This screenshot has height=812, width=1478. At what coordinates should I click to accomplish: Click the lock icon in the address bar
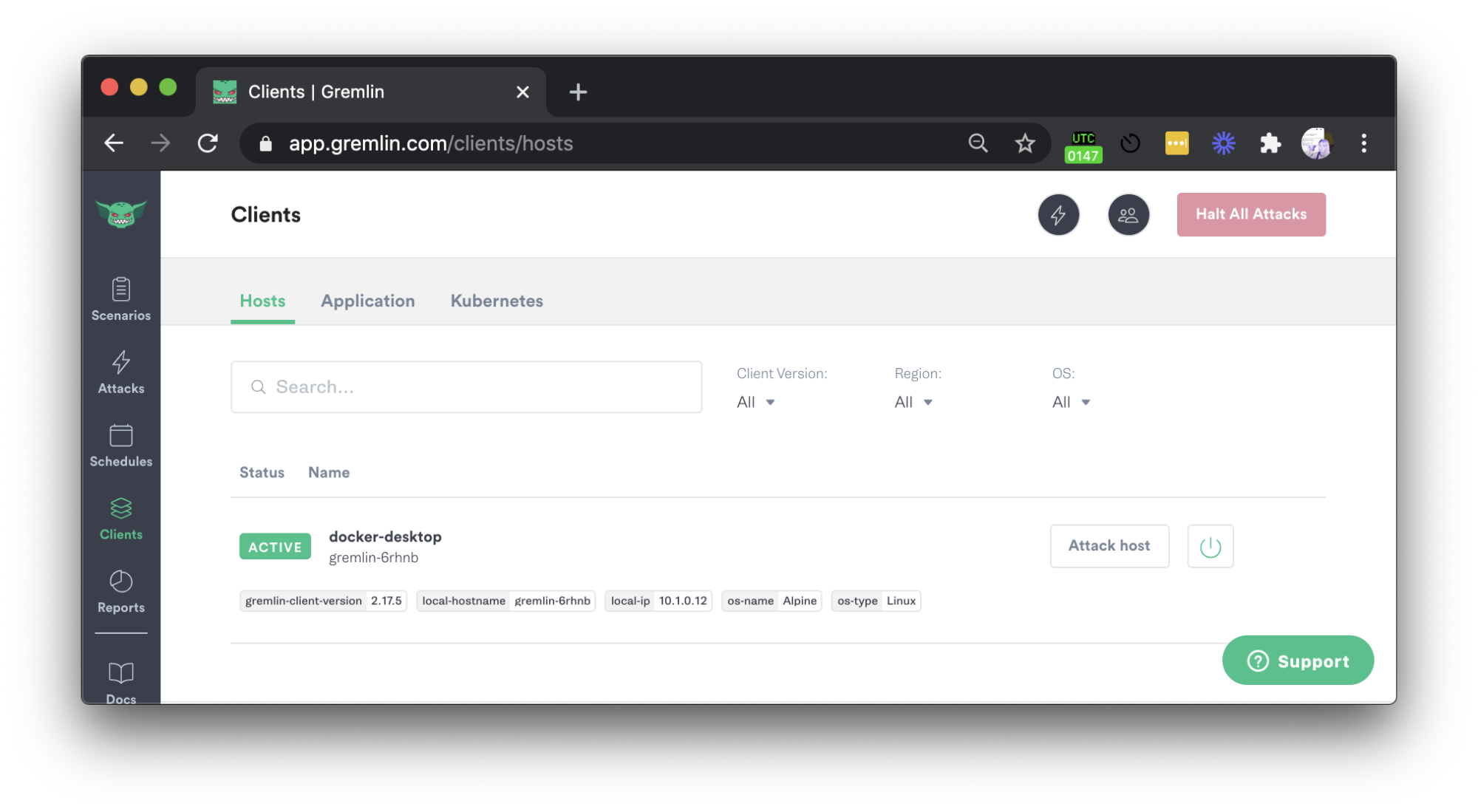(266, 143)
